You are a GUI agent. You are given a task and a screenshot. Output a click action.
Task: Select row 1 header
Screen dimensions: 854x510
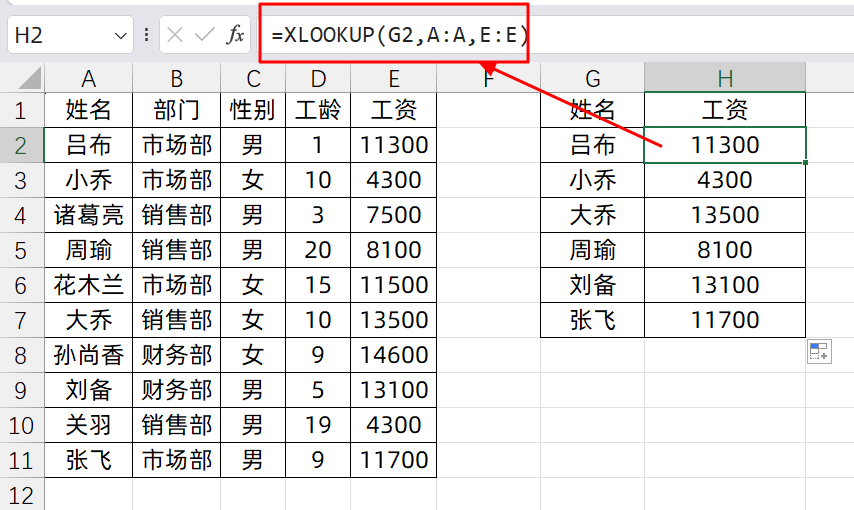pos(22,110)
